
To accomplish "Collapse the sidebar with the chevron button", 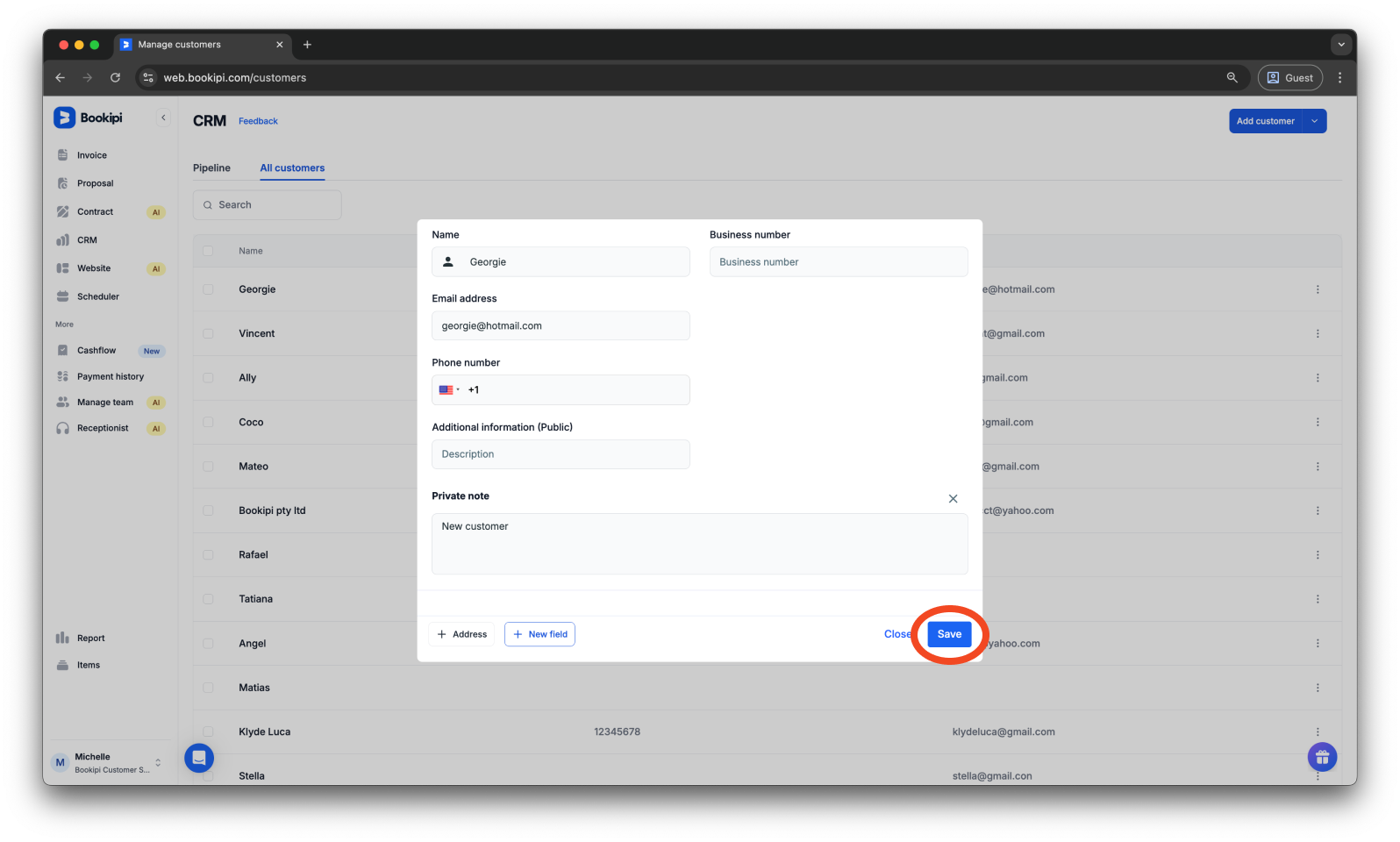I will [x=163, y=118].
